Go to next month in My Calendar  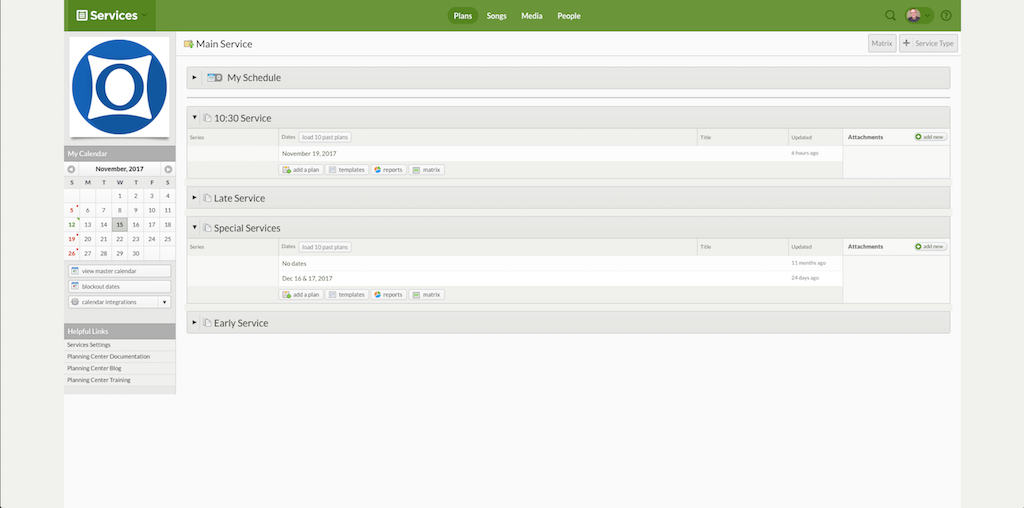[168, 169]
